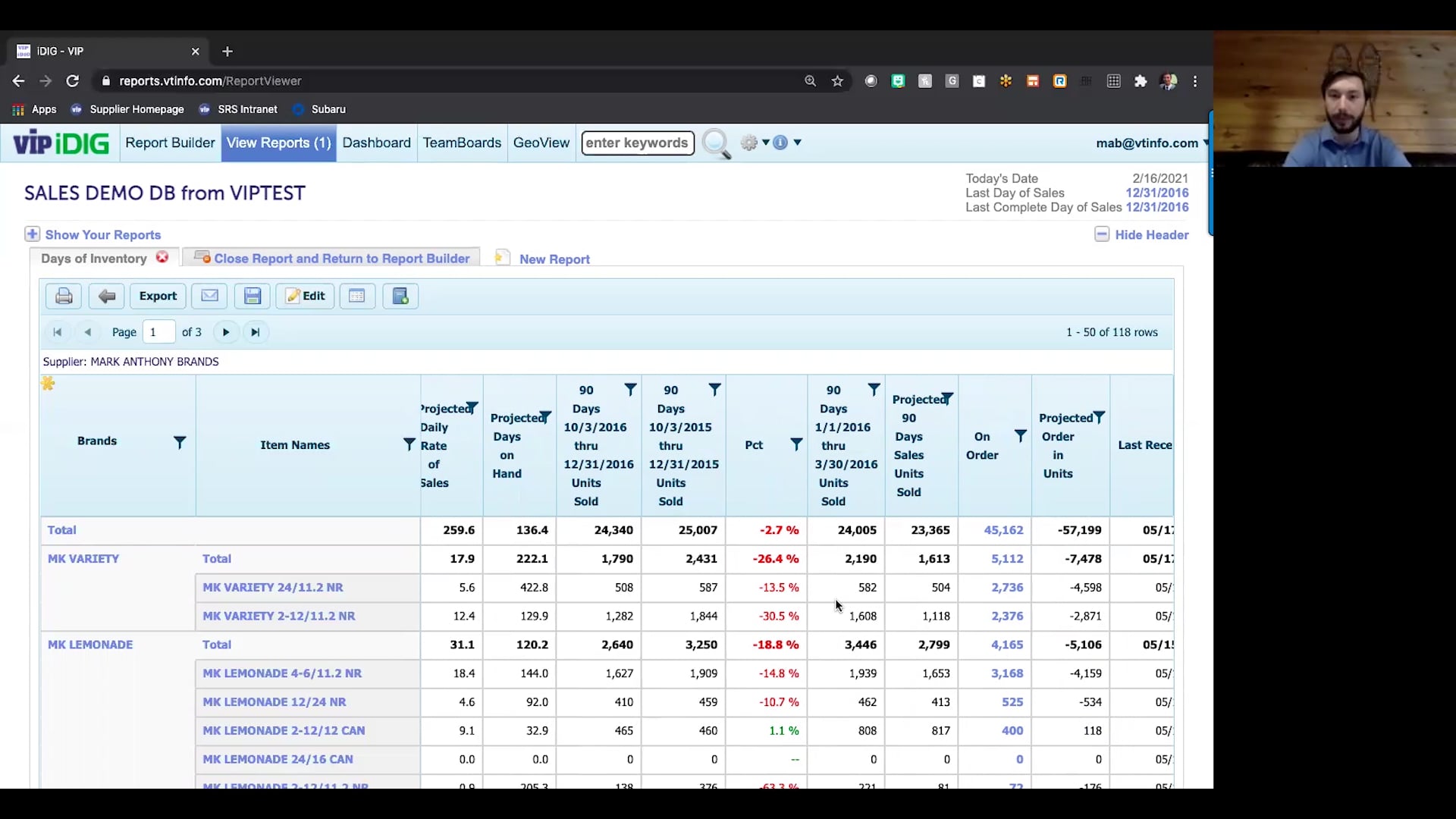Click inside the page number field

point(158,332)
